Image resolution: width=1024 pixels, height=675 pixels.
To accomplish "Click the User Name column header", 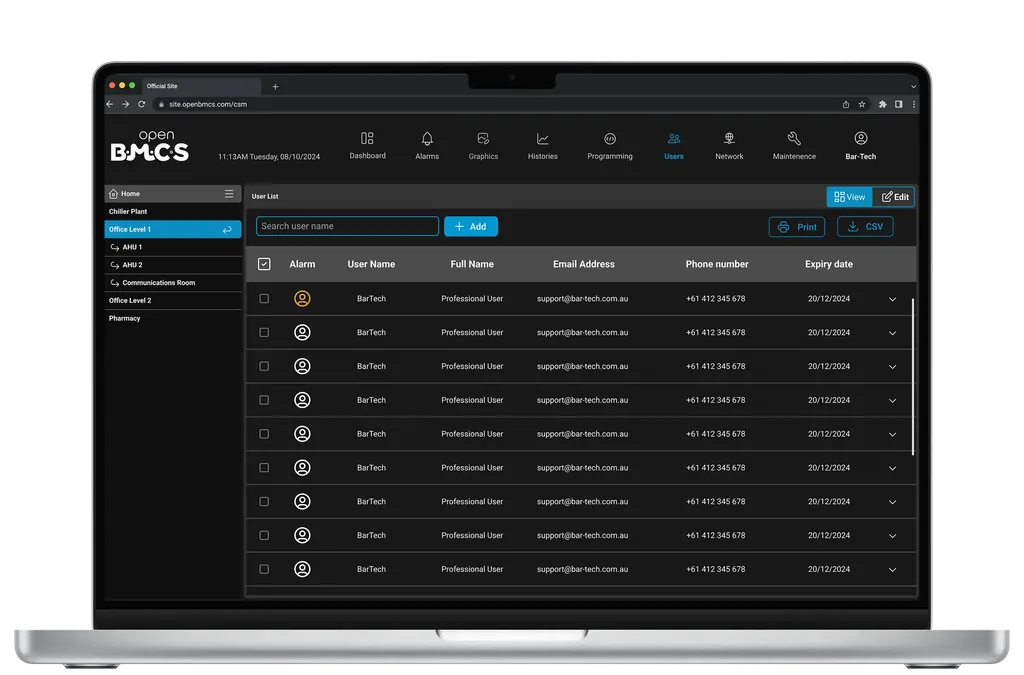I will (371, 264).
